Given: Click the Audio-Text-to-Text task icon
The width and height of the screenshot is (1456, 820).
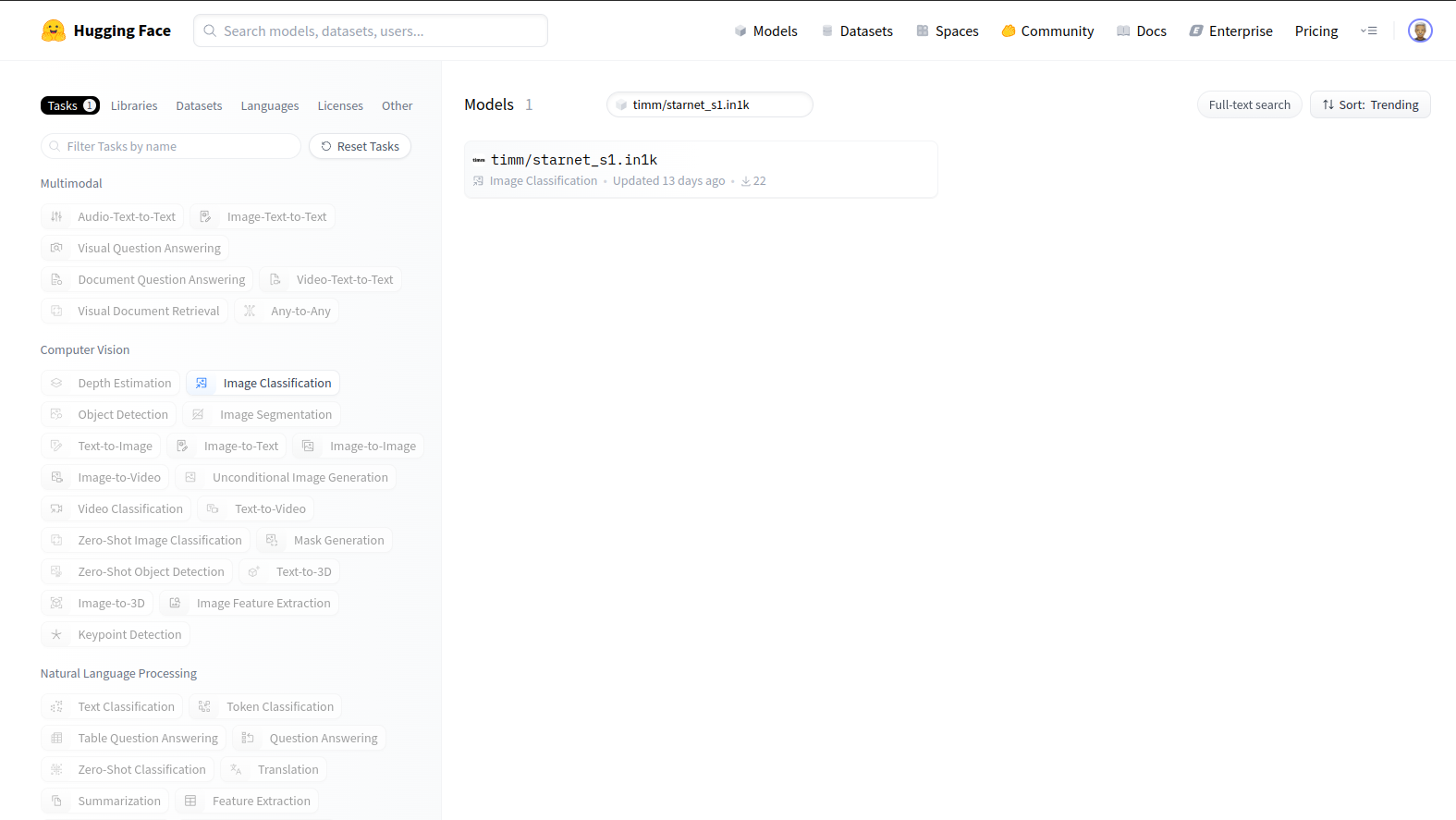Looking at the screenshot, I should [56, 216].
